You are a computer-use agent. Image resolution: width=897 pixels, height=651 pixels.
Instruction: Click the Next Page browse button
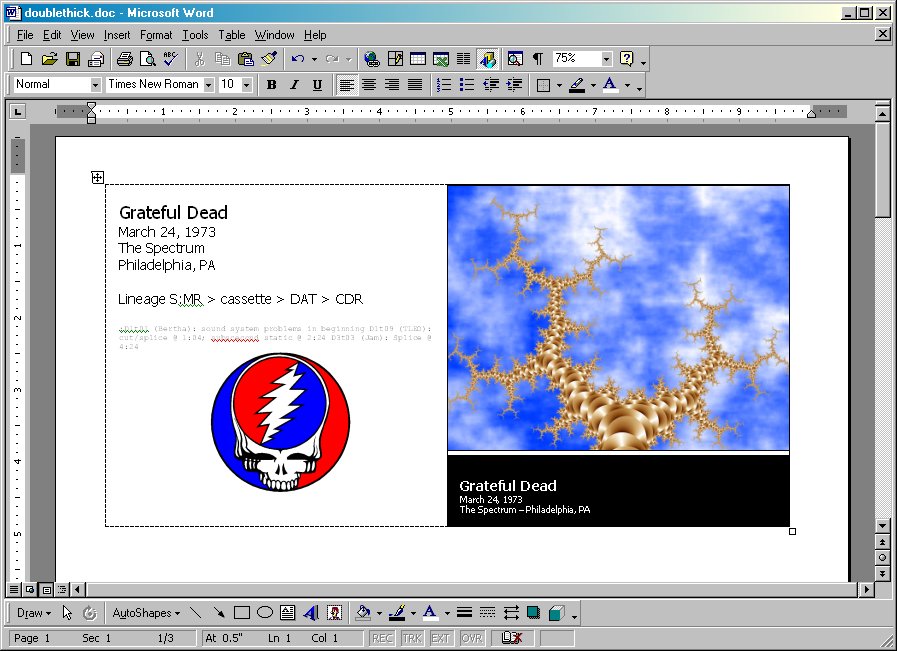(x=882, y=574)
